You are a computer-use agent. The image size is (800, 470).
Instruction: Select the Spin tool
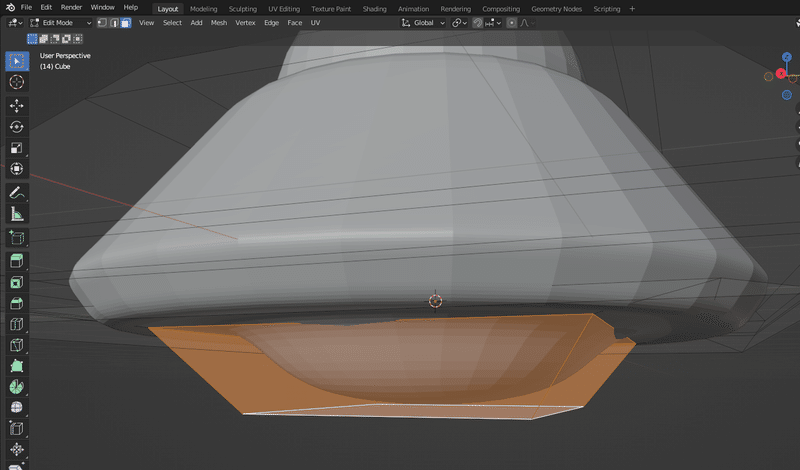coord(17,387)
